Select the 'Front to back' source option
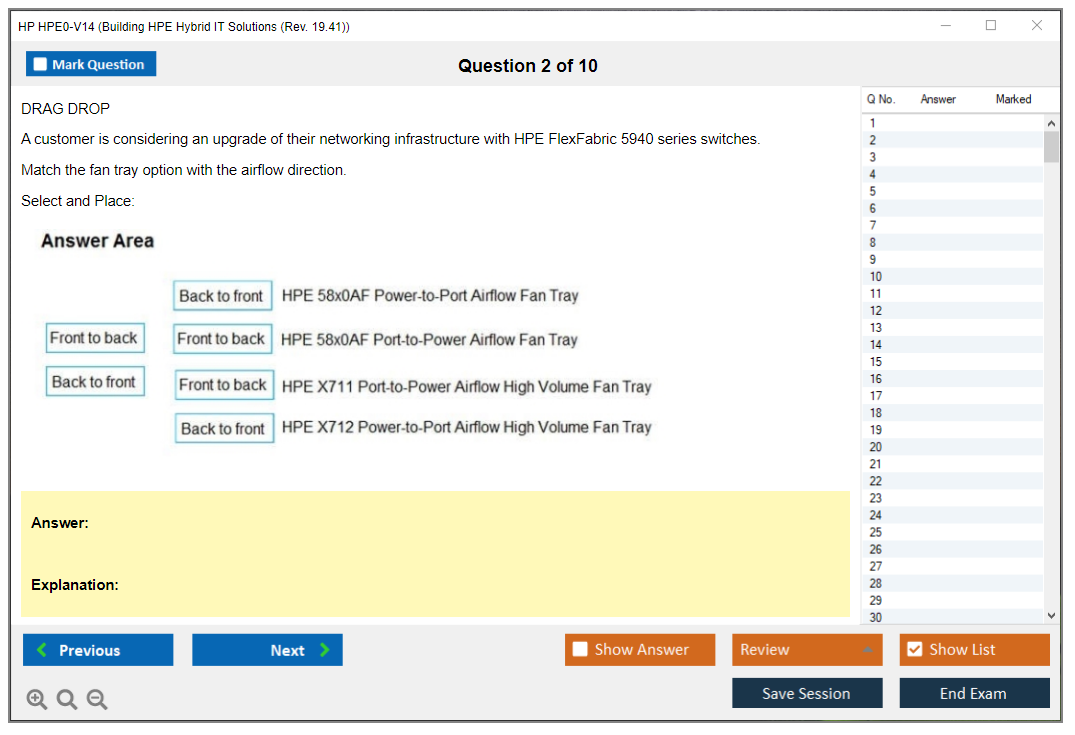1075x735 pixels. (x=94, y=338)
